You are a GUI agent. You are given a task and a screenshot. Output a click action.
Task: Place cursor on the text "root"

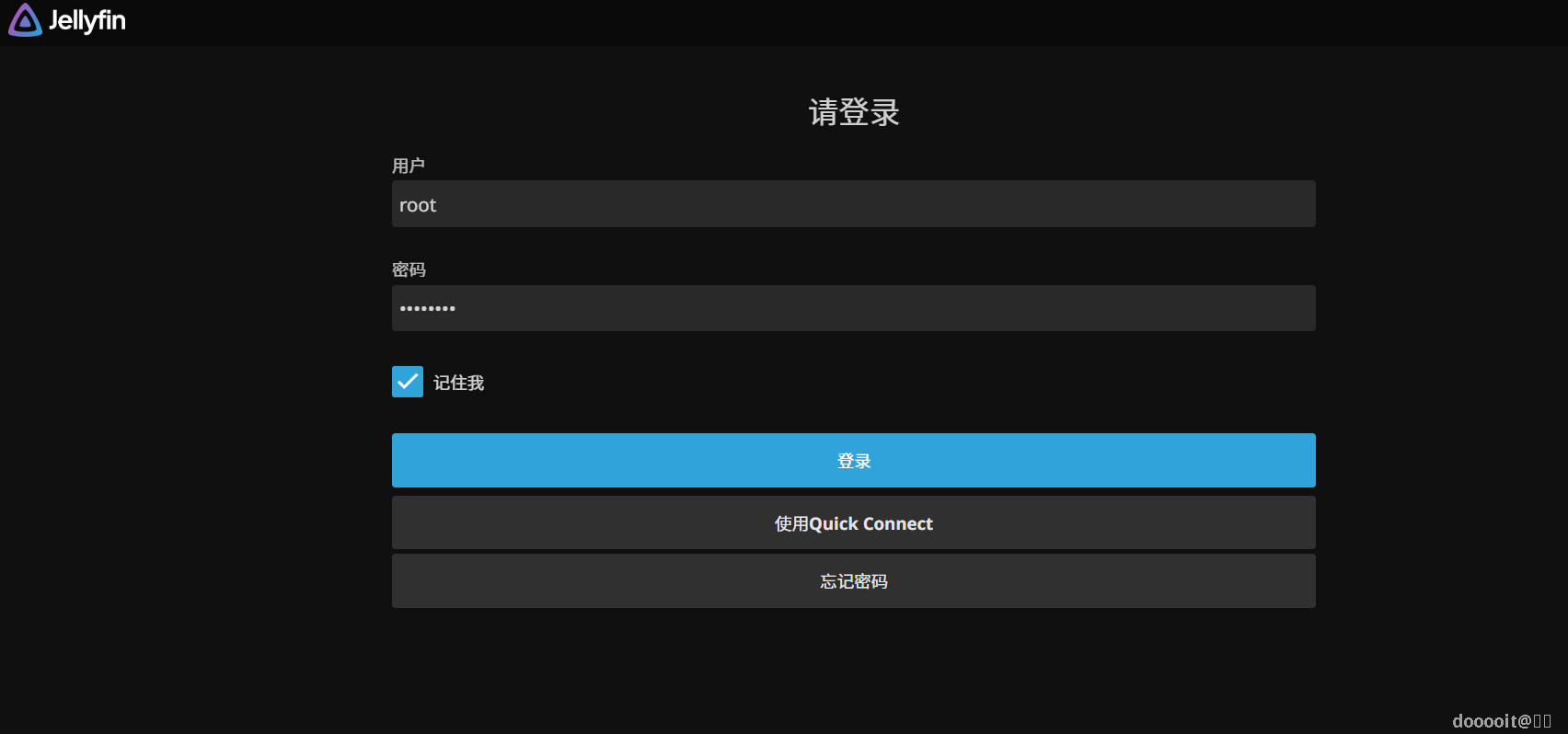pos(418,205)
